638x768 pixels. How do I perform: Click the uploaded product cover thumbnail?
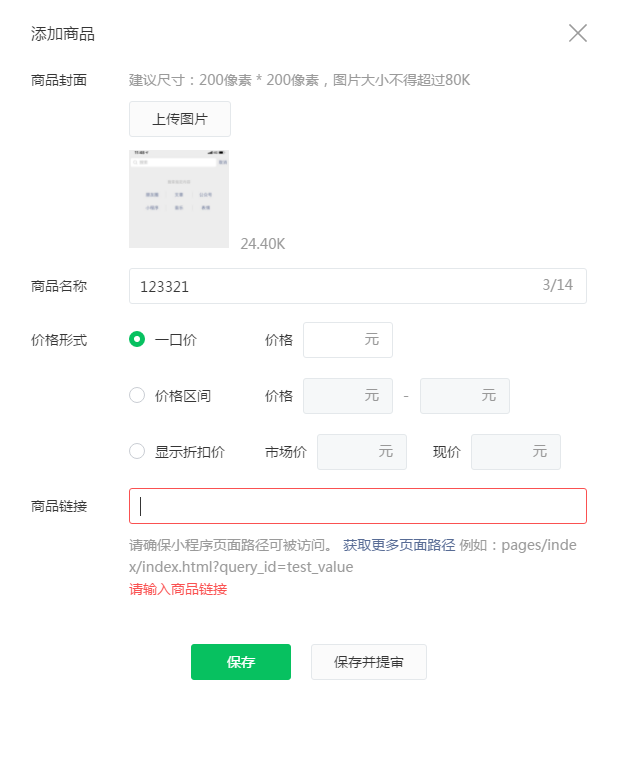[179, 198]
